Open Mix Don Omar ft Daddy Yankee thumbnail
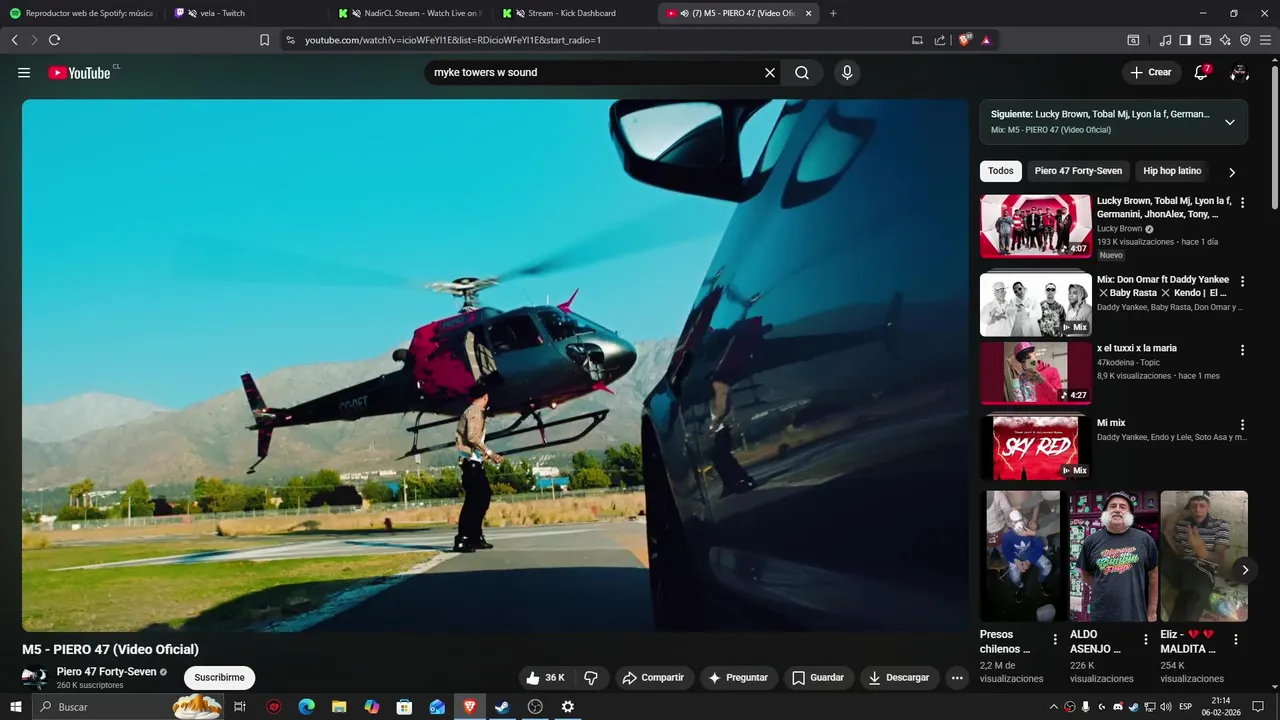 [x=1035, y=304]
